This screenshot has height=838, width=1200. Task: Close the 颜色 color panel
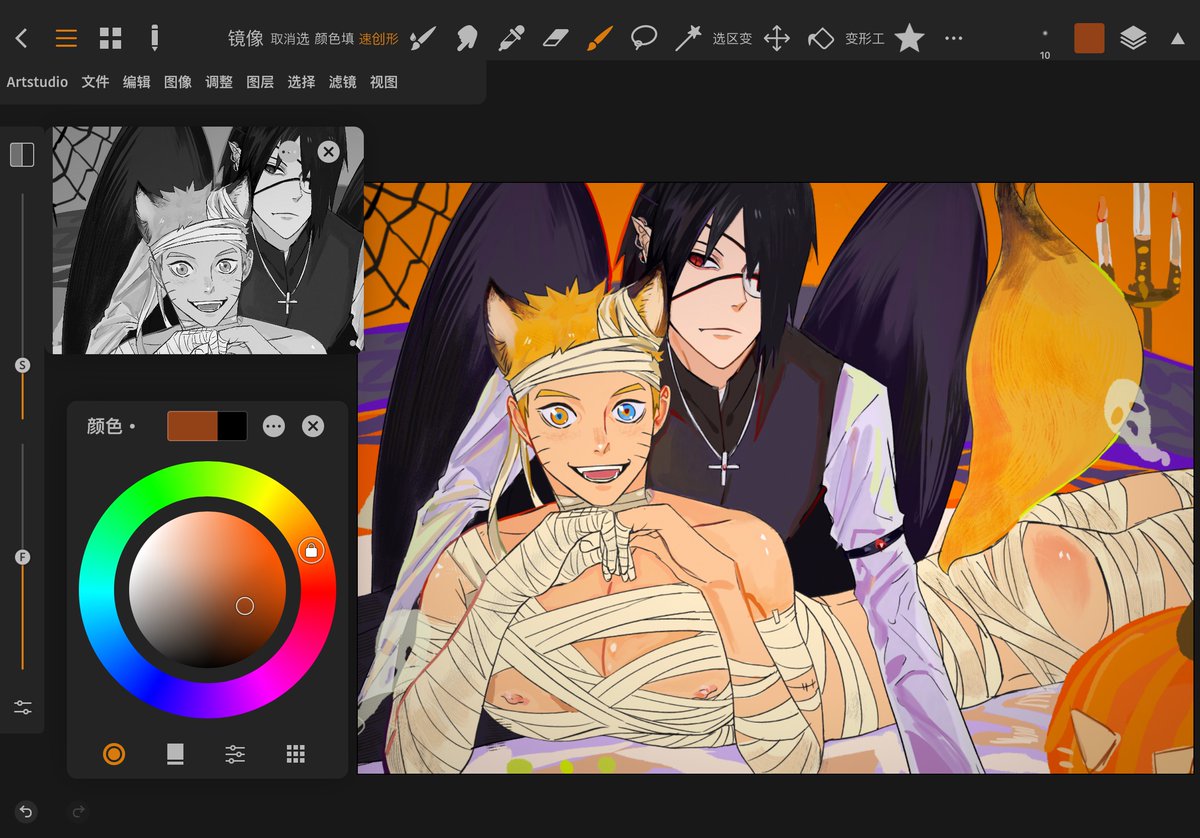click(x=313, y=426)
